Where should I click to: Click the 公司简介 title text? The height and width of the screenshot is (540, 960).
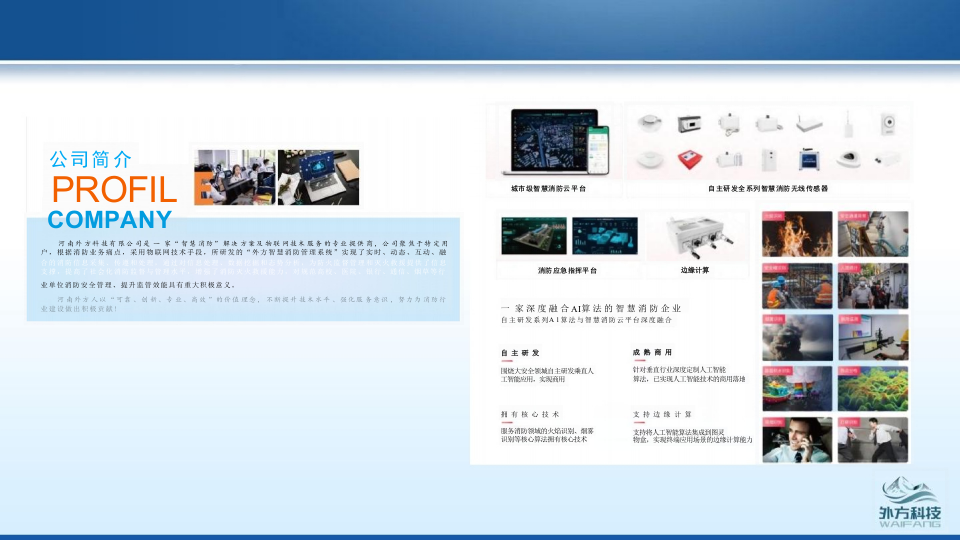click(90, 159)
